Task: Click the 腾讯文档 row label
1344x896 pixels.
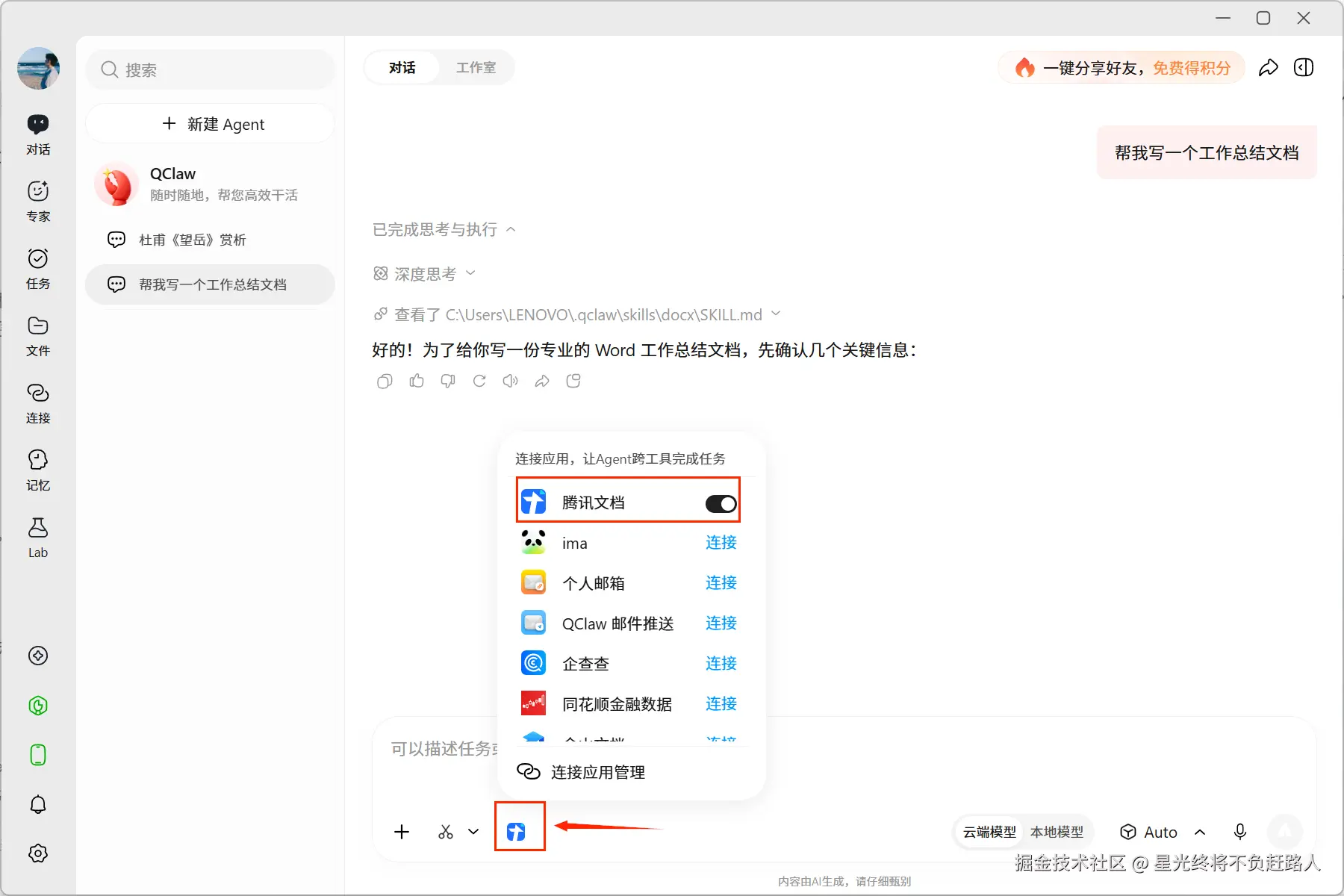Action: [x=594, y=503]
